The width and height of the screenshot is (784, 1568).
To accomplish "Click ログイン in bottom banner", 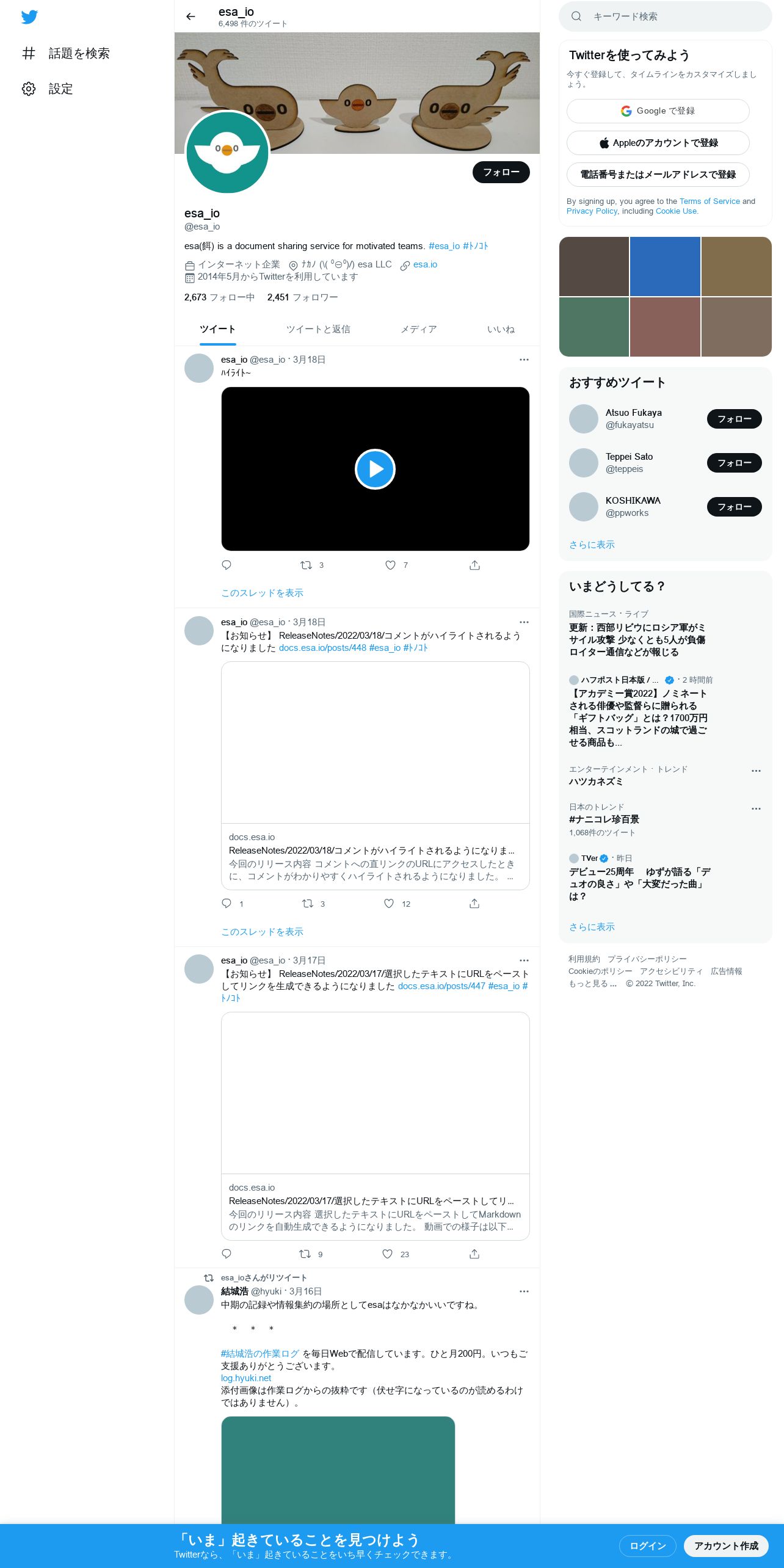I will (x=647, y=1545).
